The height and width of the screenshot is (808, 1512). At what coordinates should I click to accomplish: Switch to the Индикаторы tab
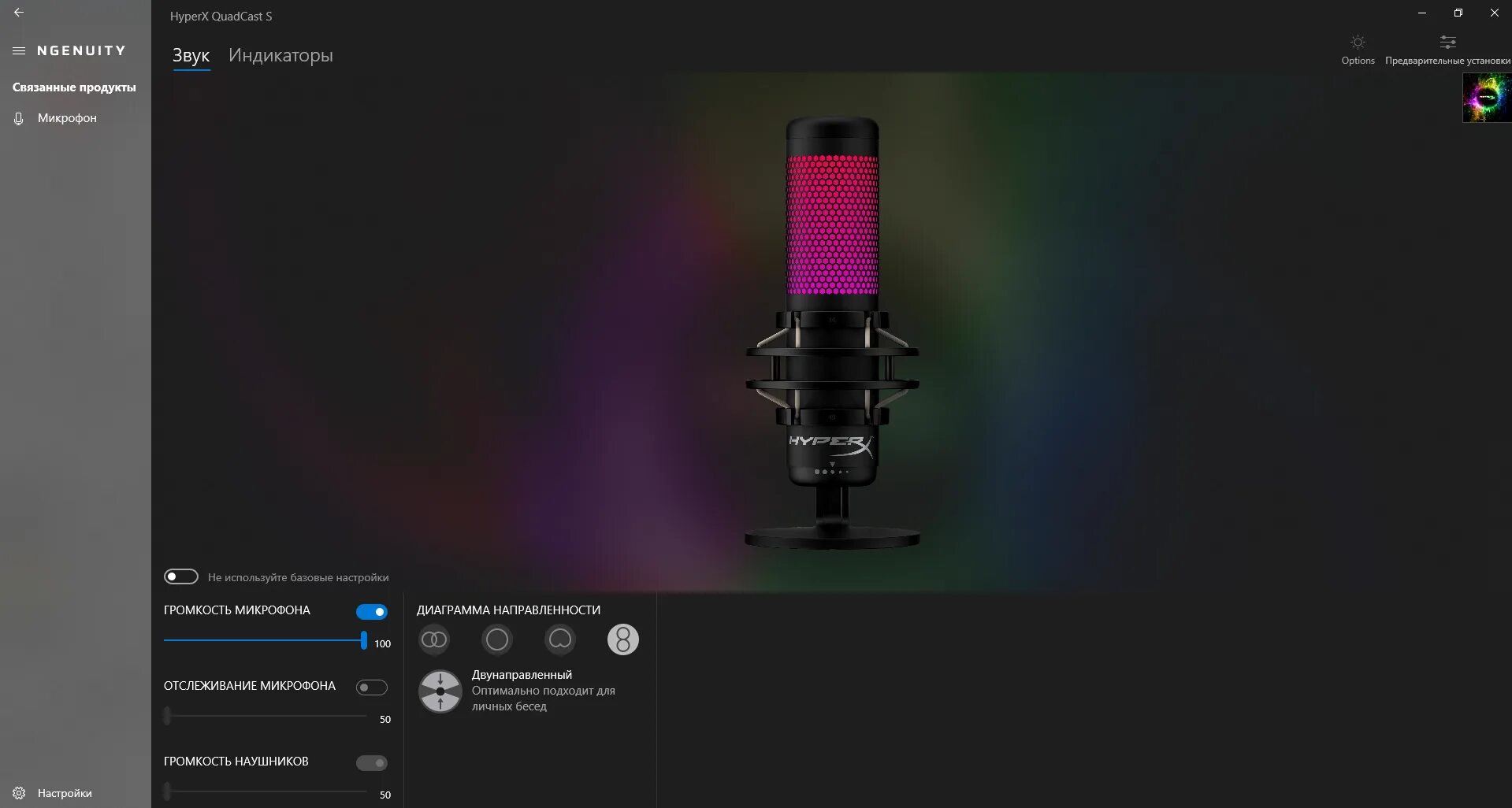(x=280, y=55)
